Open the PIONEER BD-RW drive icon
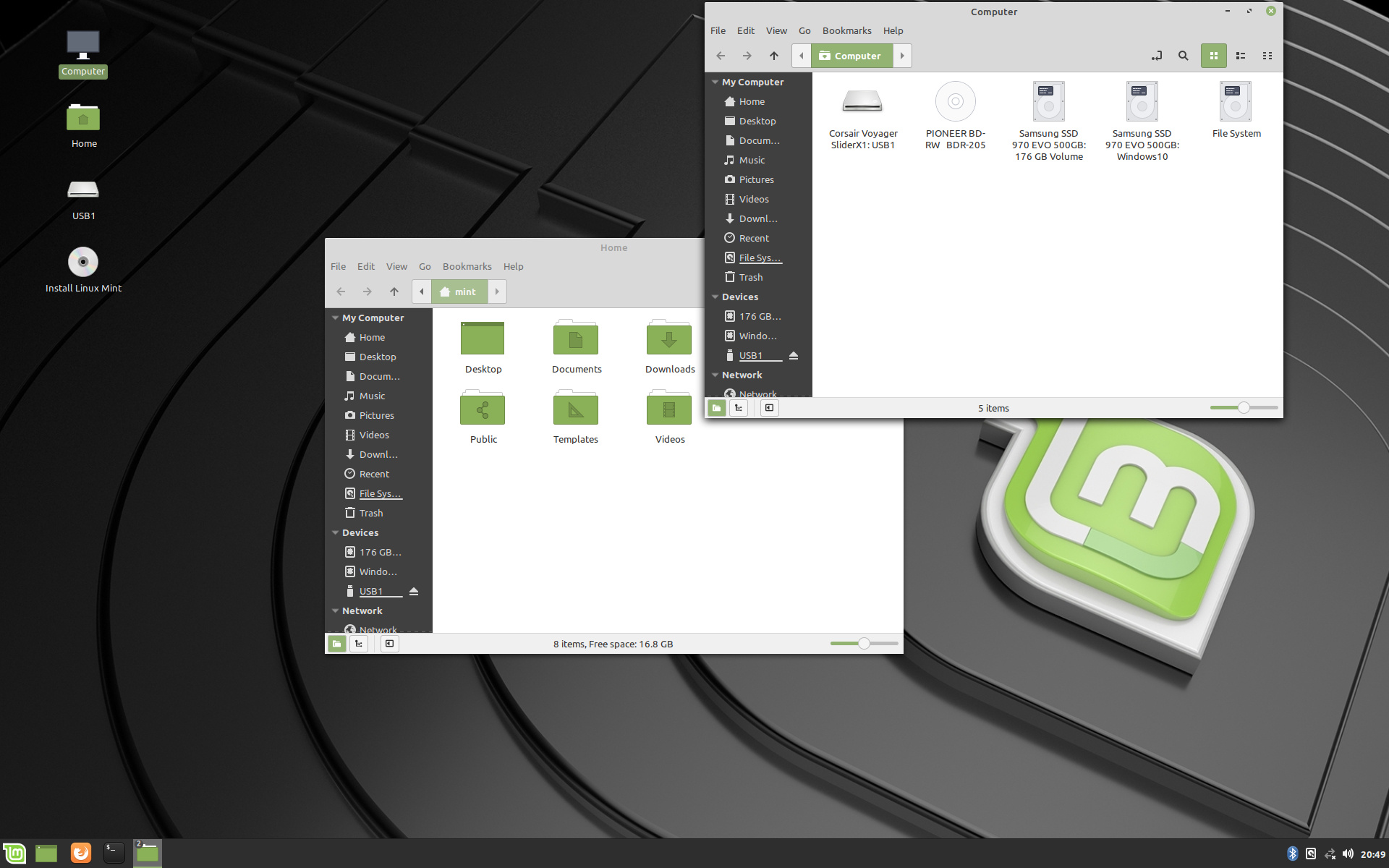Screen dimensions: 1389x868 [955, 102]
